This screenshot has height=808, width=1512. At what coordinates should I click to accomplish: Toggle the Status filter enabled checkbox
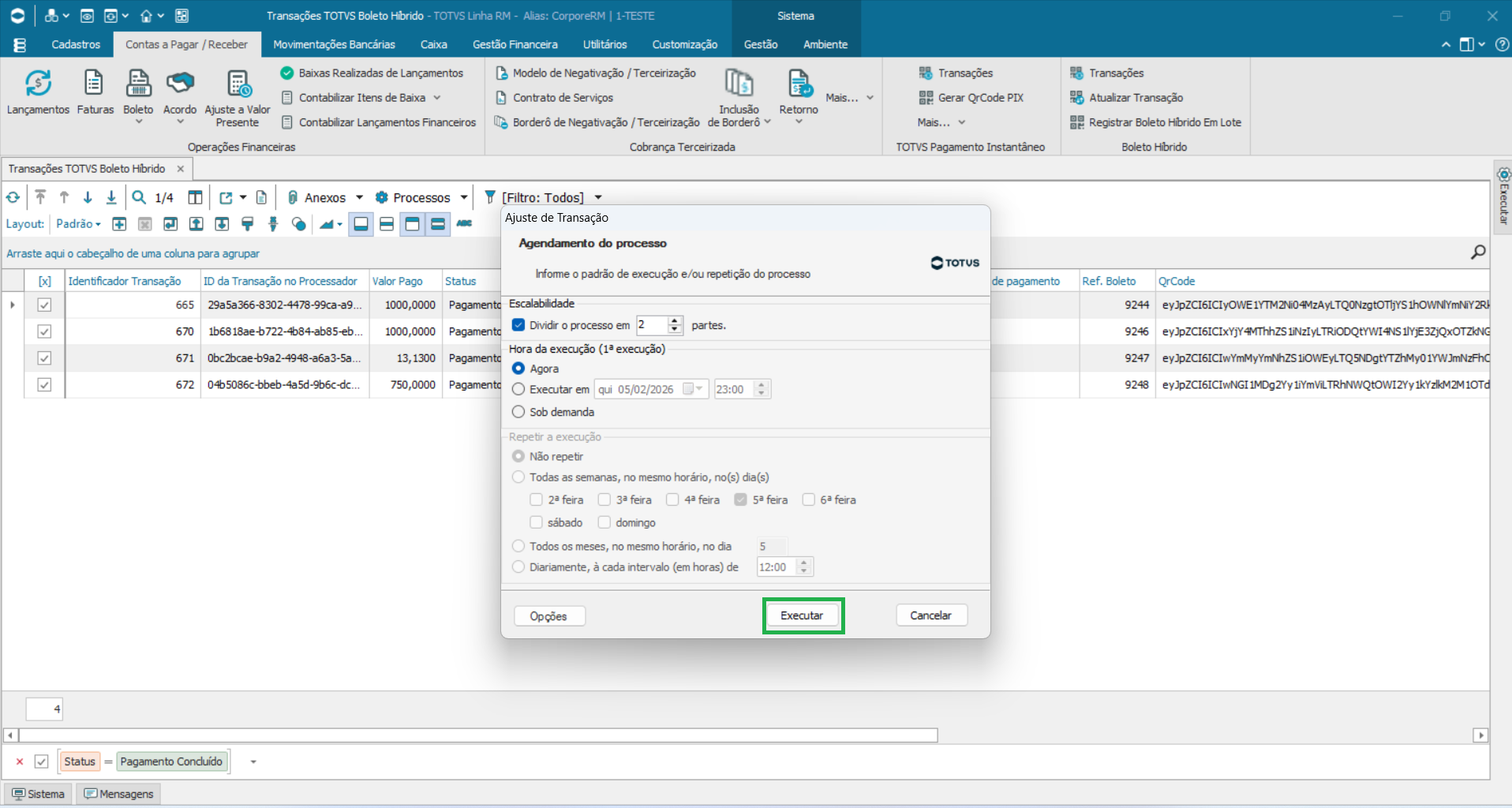tap(42, 761)
